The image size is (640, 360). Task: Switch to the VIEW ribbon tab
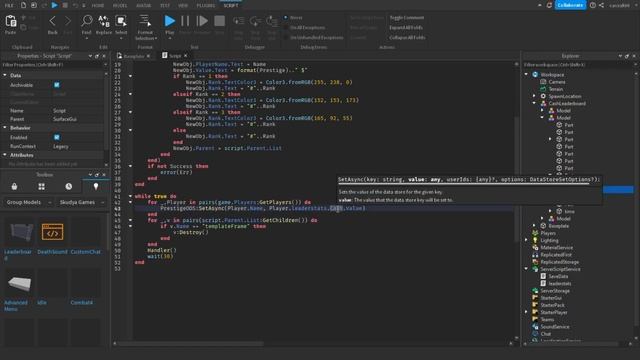click(x=183, y=6)
